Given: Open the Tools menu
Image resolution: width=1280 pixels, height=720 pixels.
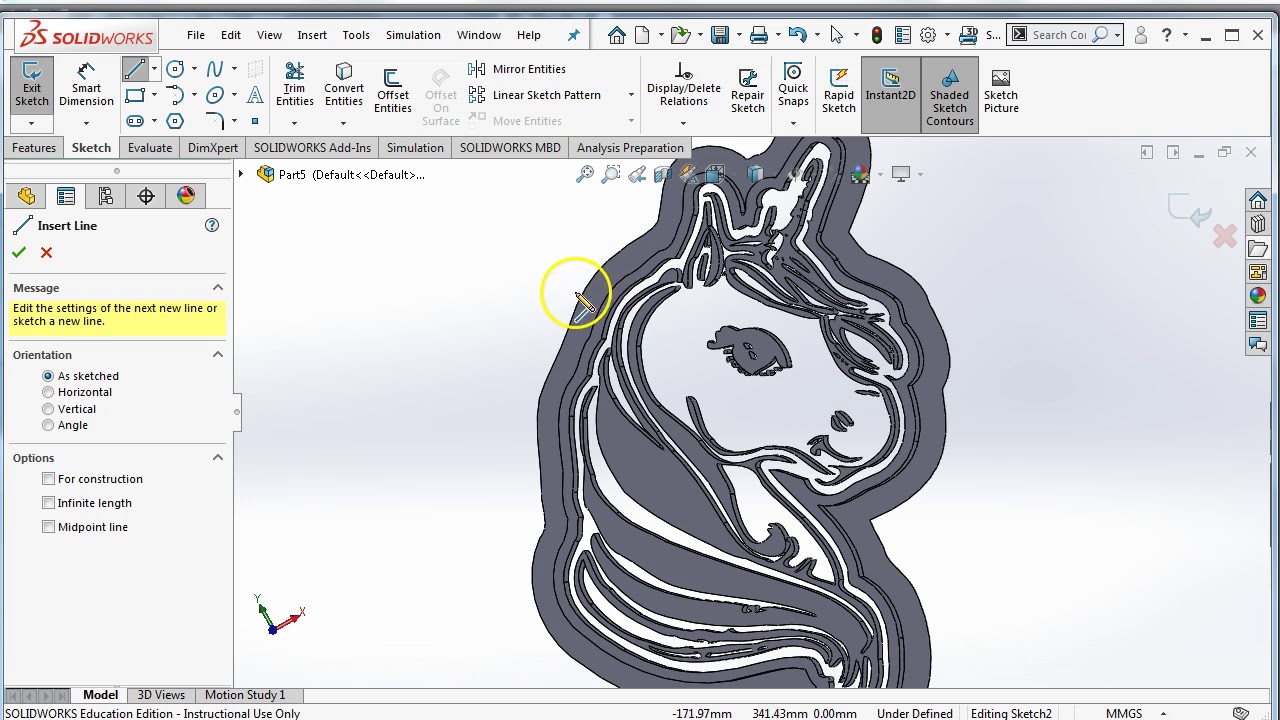Looking at the screenshot, I should pyautogui.click(x=356, y=35).
